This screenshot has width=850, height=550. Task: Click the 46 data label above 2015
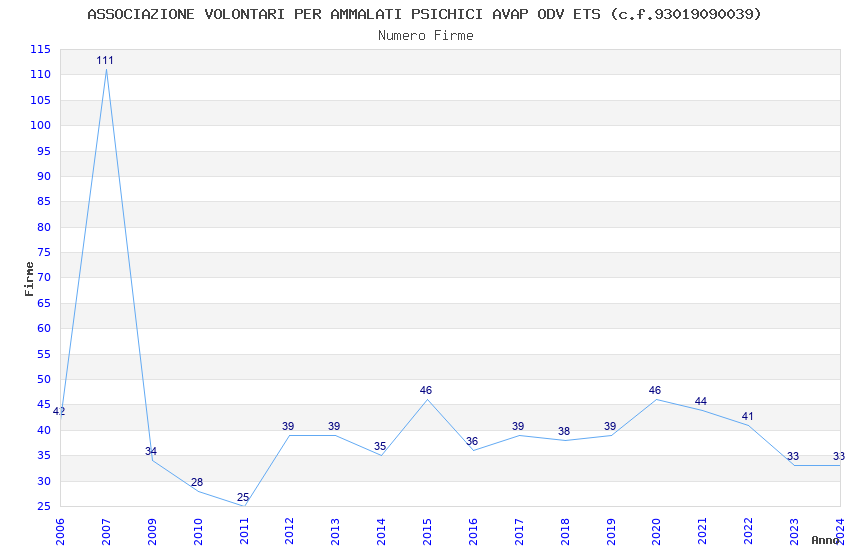point(426,390)
